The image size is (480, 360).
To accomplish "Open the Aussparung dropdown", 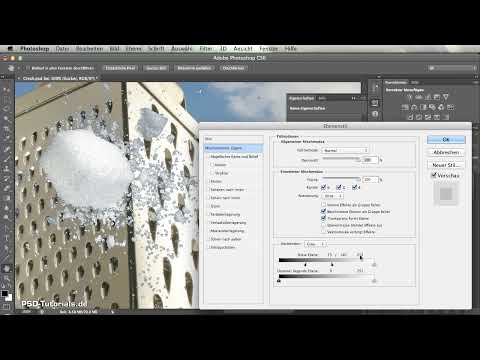I will [333, 196].
